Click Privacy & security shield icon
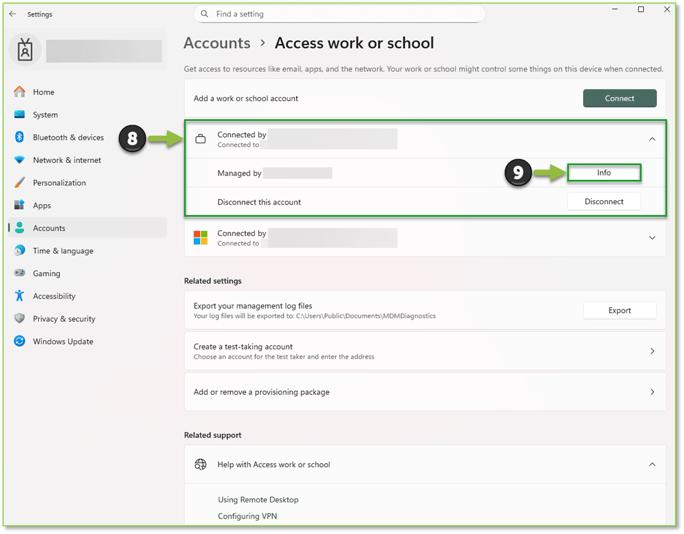 click(19, 319)
